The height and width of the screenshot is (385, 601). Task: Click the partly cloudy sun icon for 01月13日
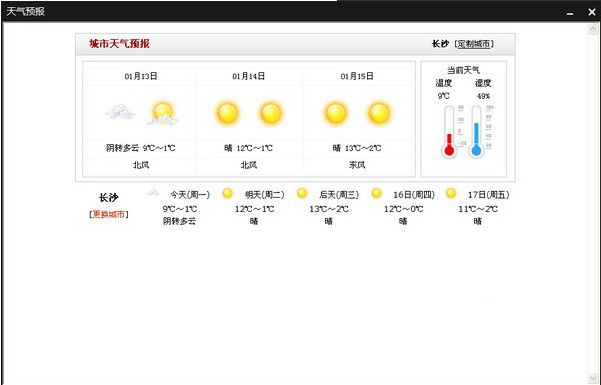[x=163, y=114]
